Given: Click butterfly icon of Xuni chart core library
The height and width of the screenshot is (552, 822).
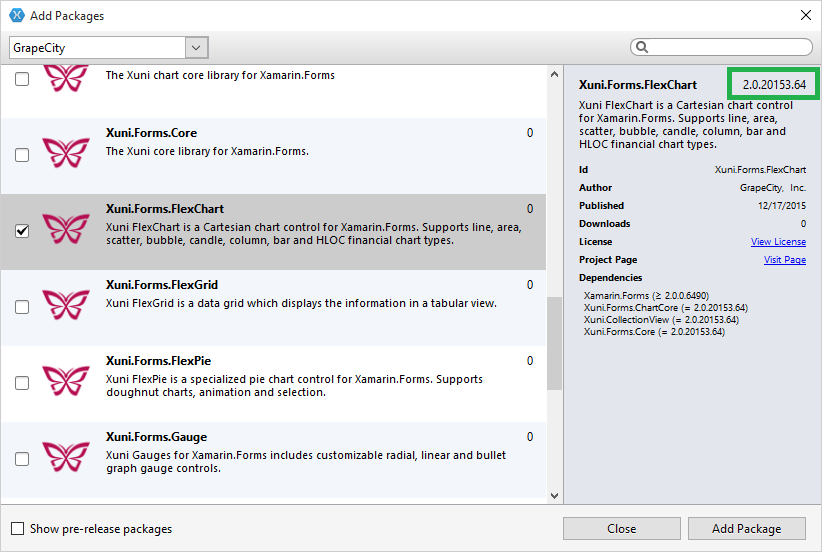Looking at the screenshot, I should 66,78.
